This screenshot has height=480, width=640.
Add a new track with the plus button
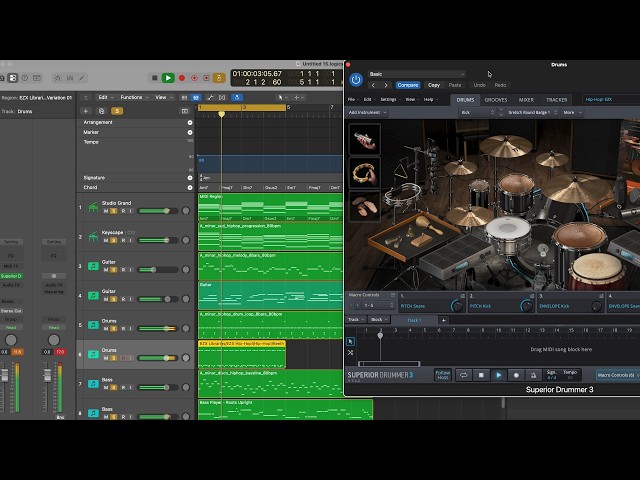point(86,111)
